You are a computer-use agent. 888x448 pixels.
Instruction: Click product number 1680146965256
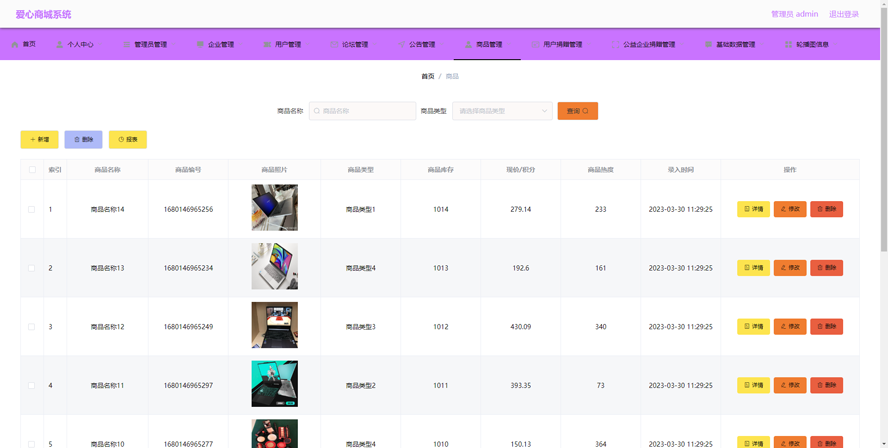189,210
